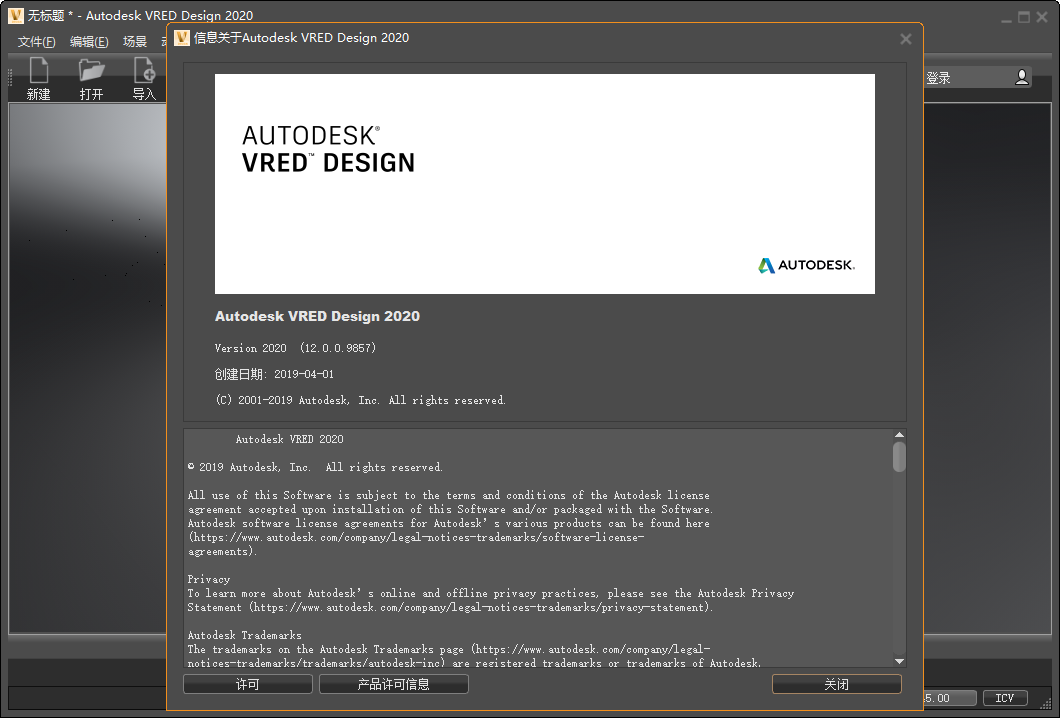This screenshot has width=1060, height=718.
Task: Open the 编辑(E) menu
Action: [89, 41]
